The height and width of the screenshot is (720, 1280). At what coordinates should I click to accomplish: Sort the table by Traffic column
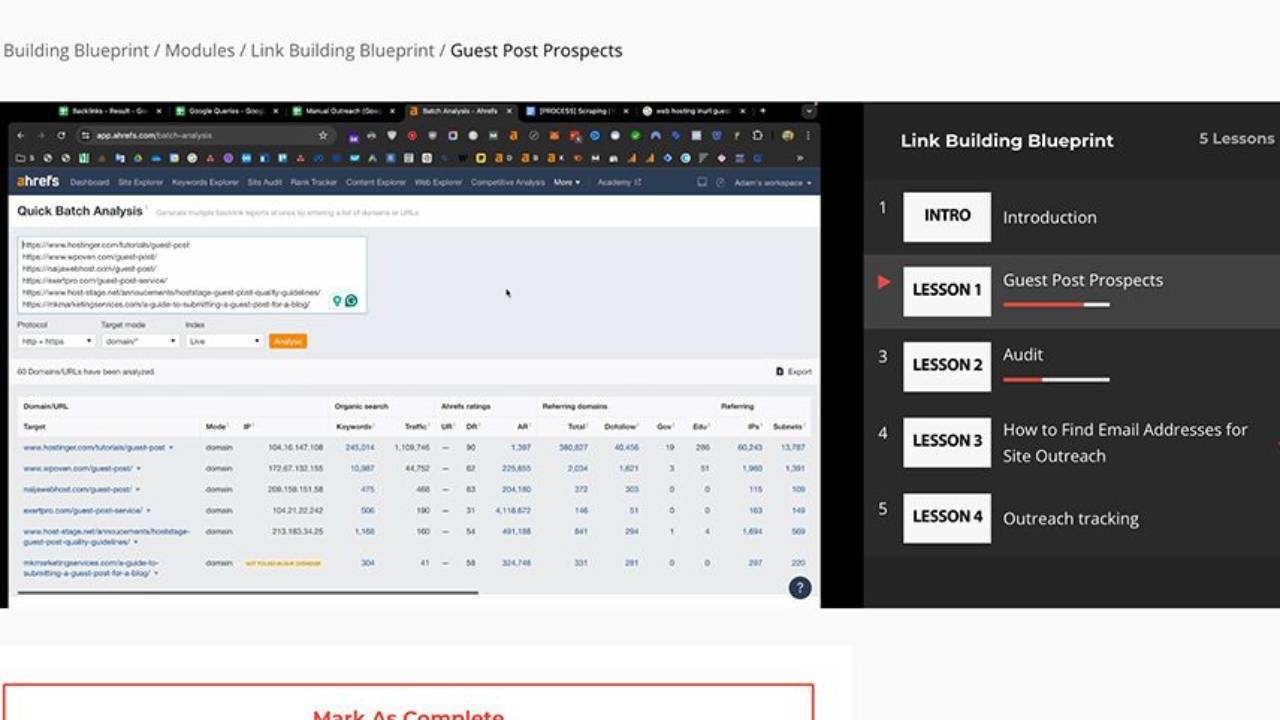coord(416,427)
